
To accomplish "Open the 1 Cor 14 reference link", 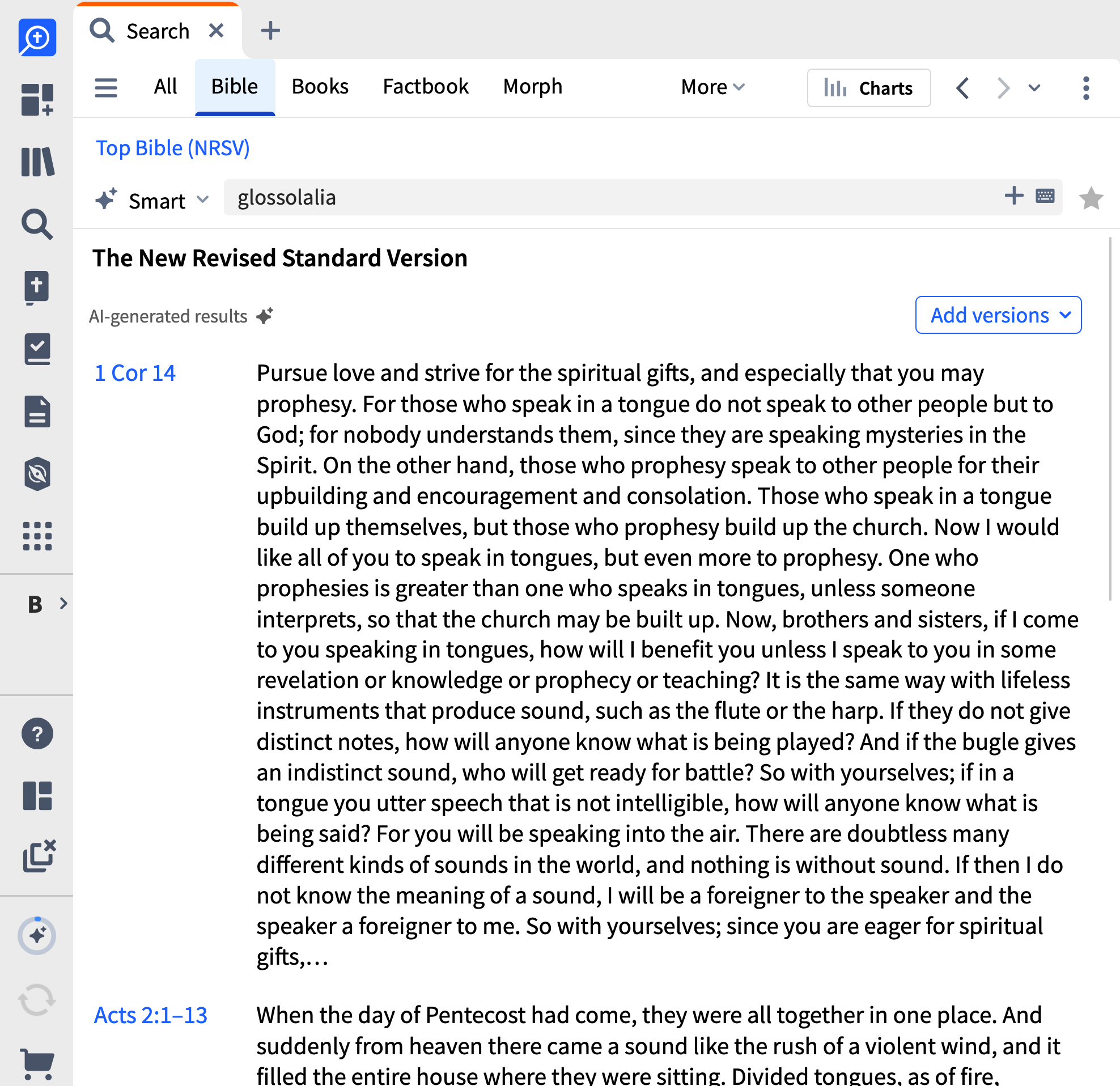I will pos(135,373).
